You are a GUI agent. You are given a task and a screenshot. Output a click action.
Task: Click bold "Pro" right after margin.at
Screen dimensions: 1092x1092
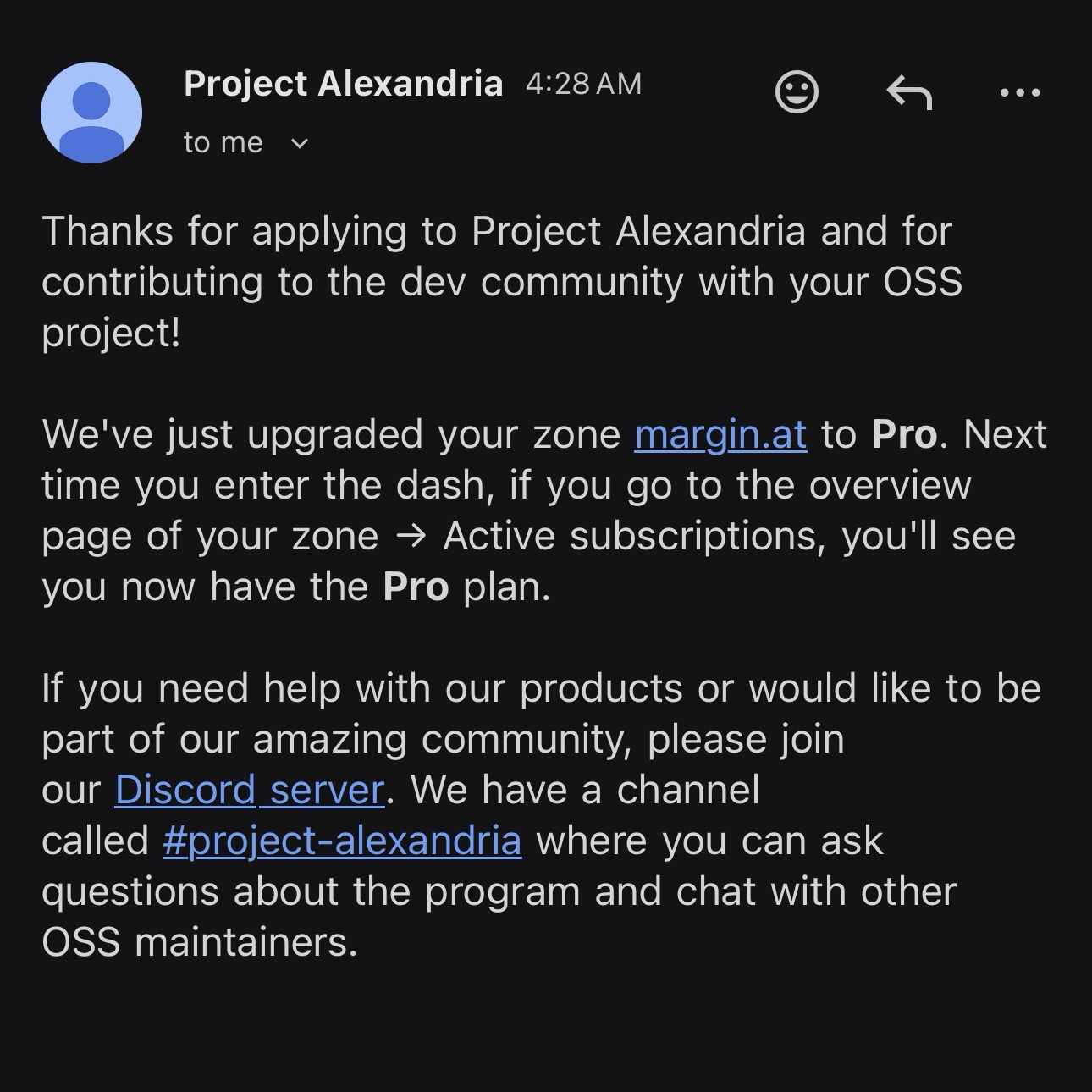[903, 435]
